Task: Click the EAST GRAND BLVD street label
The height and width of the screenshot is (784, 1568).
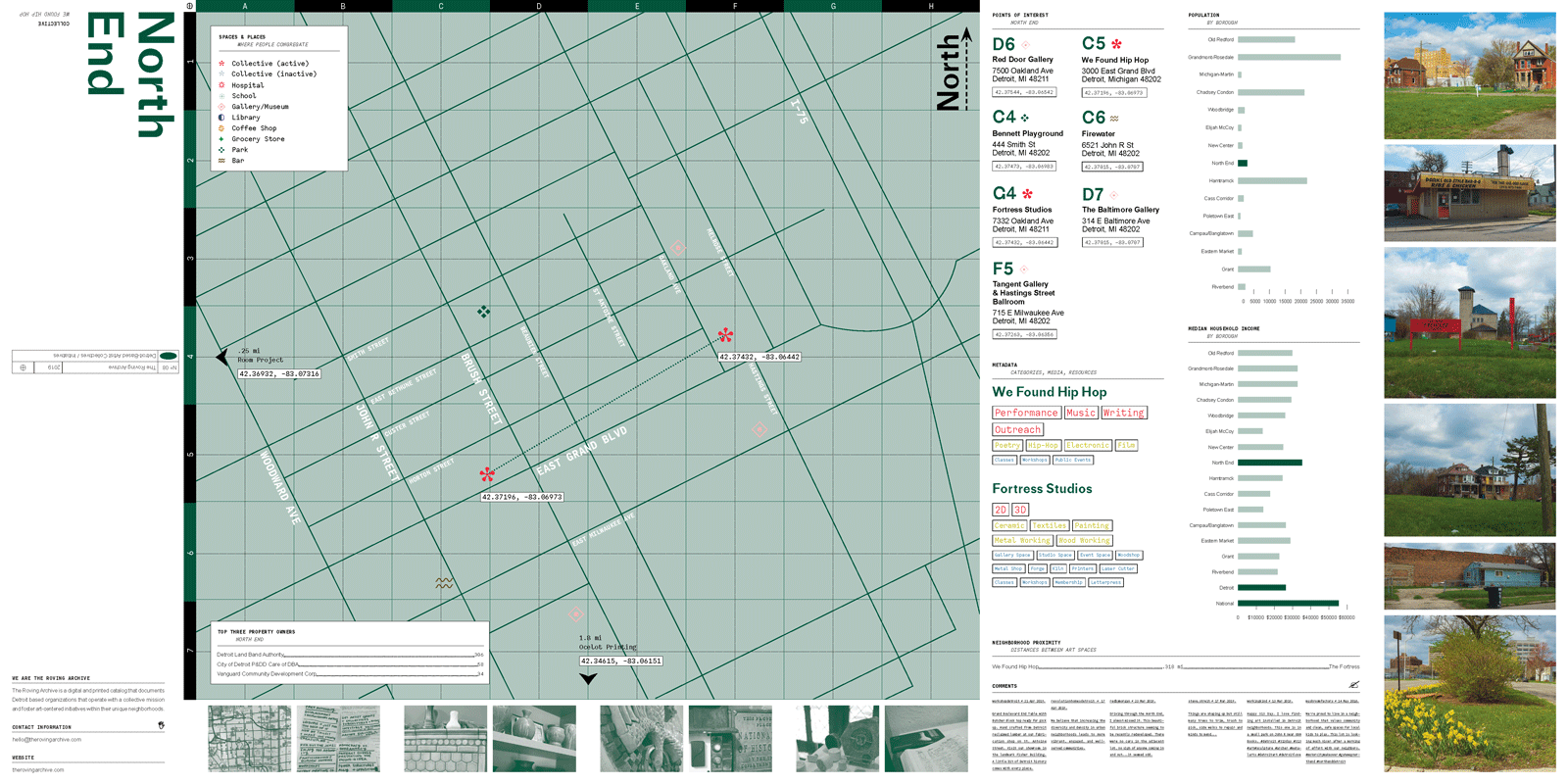Action: [582, 451]
